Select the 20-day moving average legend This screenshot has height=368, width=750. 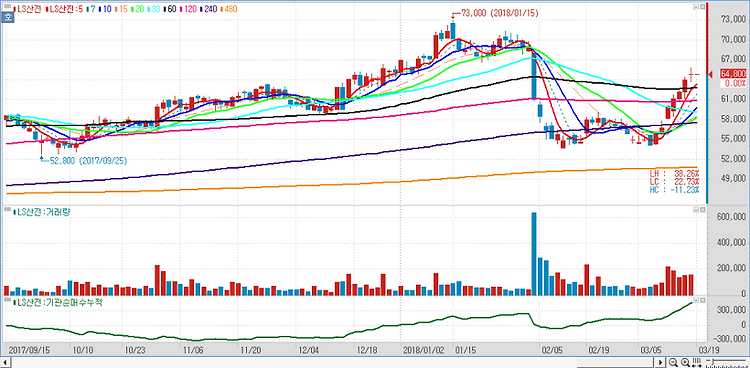click(137, 9)
